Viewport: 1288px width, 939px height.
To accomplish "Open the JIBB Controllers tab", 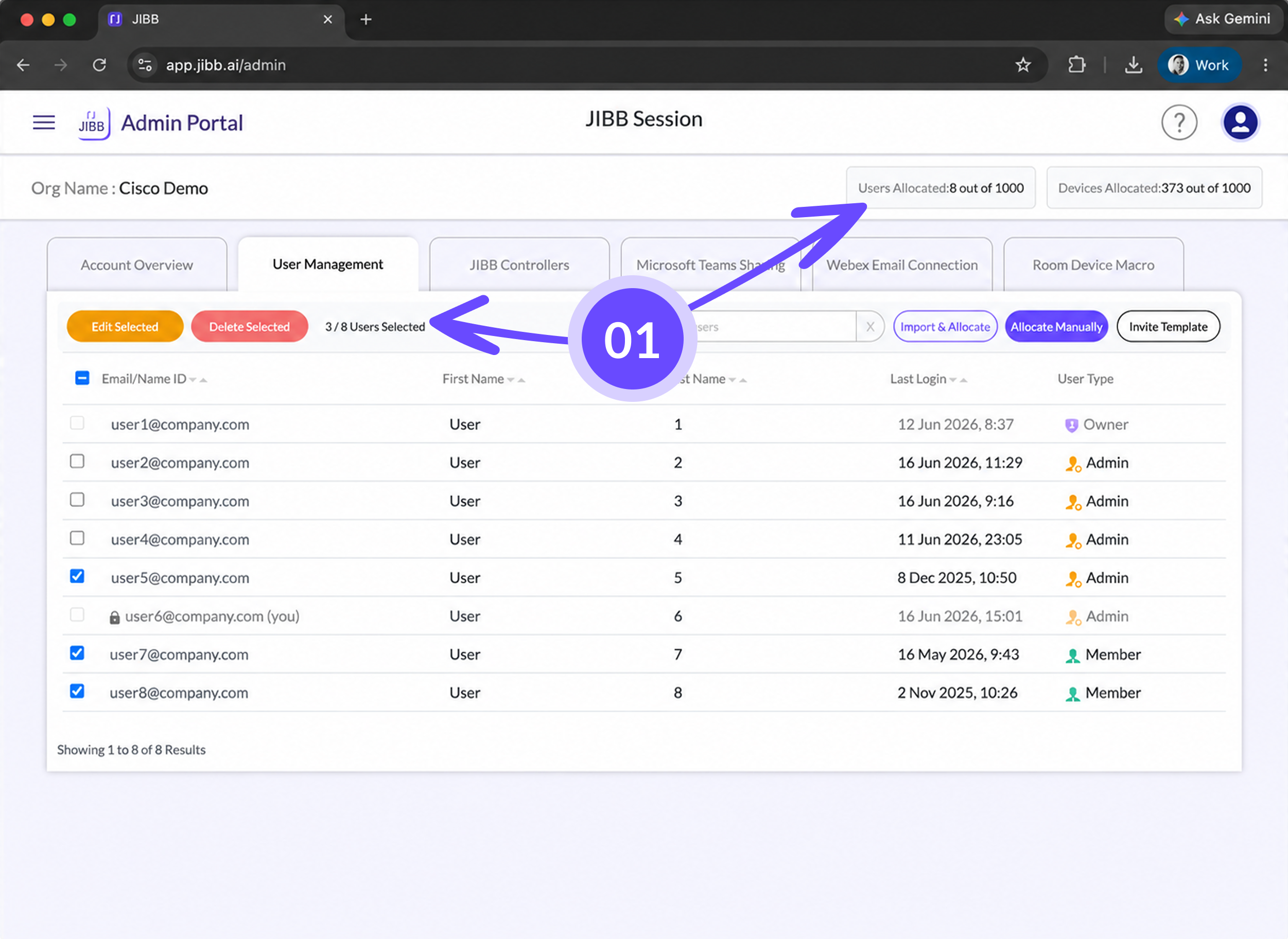I will click(519, 265).
